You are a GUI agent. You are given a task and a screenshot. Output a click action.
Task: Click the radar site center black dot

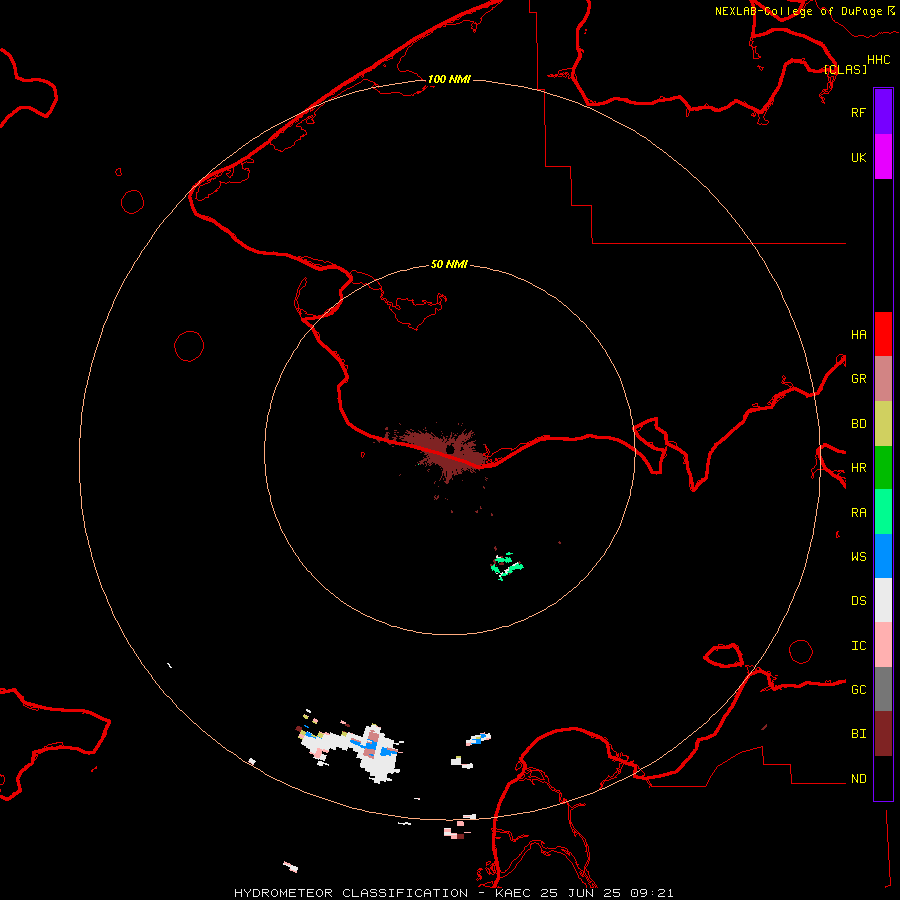(x=450, y=449)
